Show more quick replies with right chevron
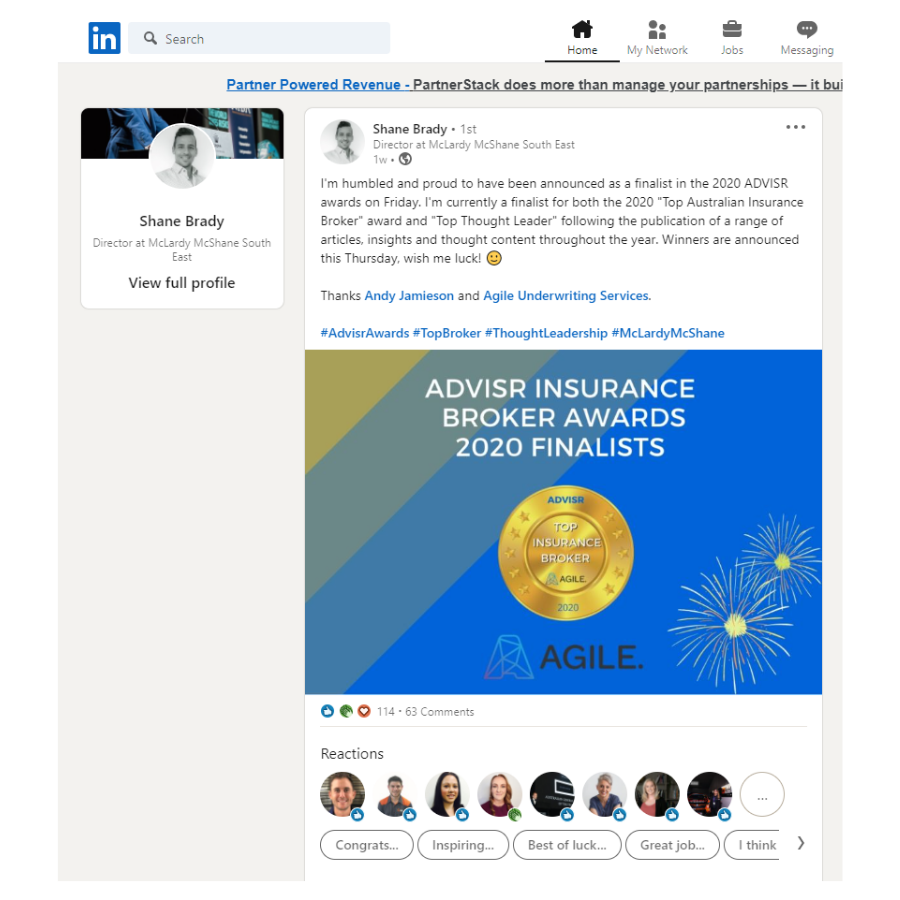Image resolution: width=900 pixels, height=900 pixels. 801,843
